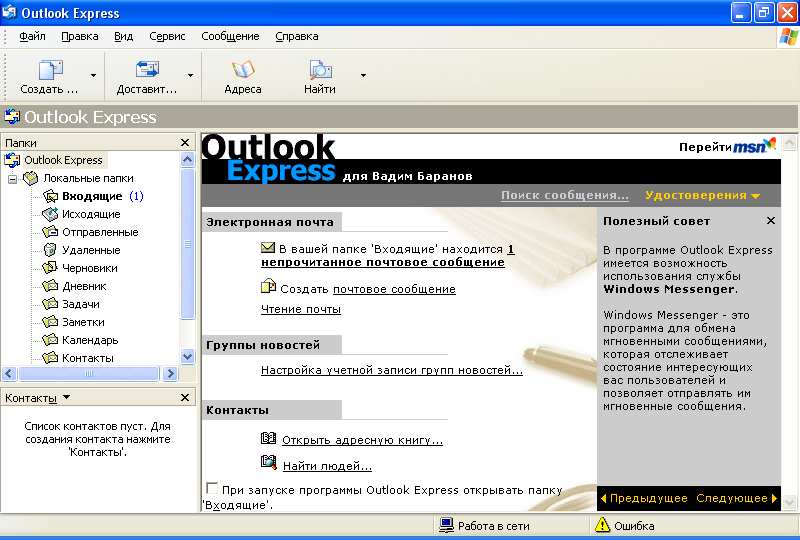
Task: Close the Полезный совет tip panel
Action: [771, 220]
